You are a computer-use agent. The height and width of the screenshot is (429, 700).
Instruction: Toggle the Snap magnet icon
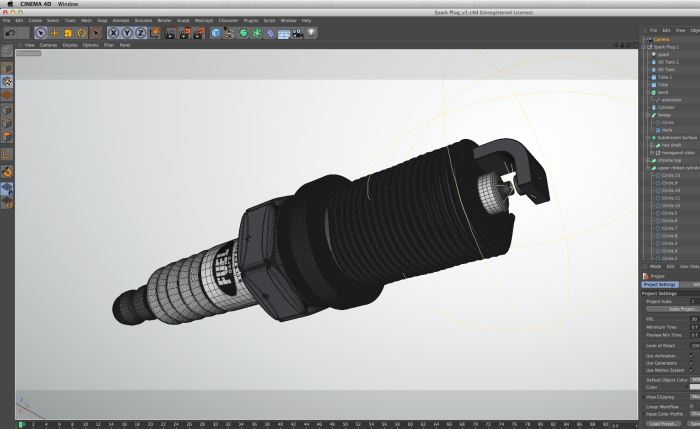tap(7, 171)
